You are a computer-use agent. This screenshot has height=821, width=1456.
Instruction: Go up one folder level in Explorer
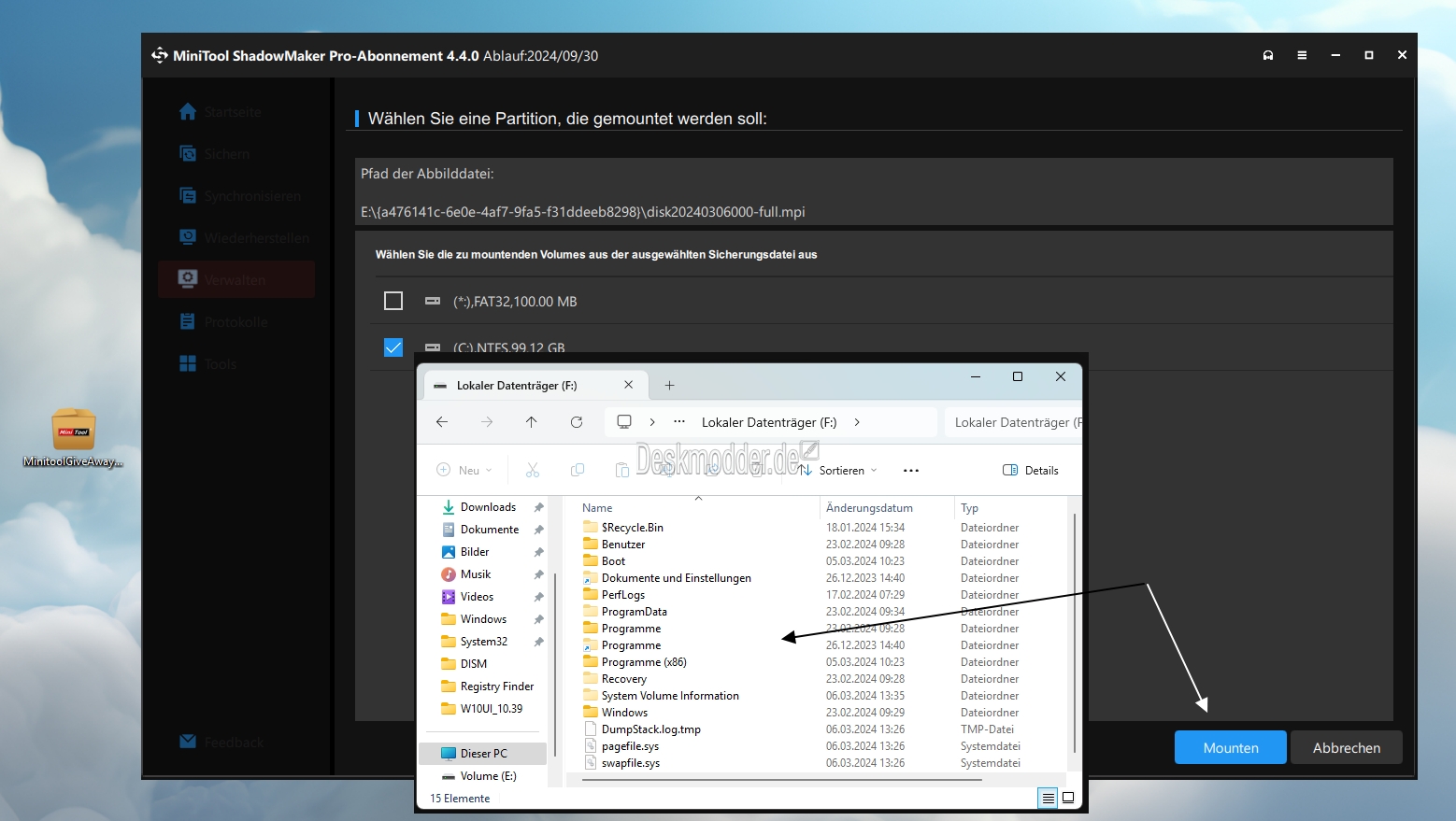coord(532,422)
